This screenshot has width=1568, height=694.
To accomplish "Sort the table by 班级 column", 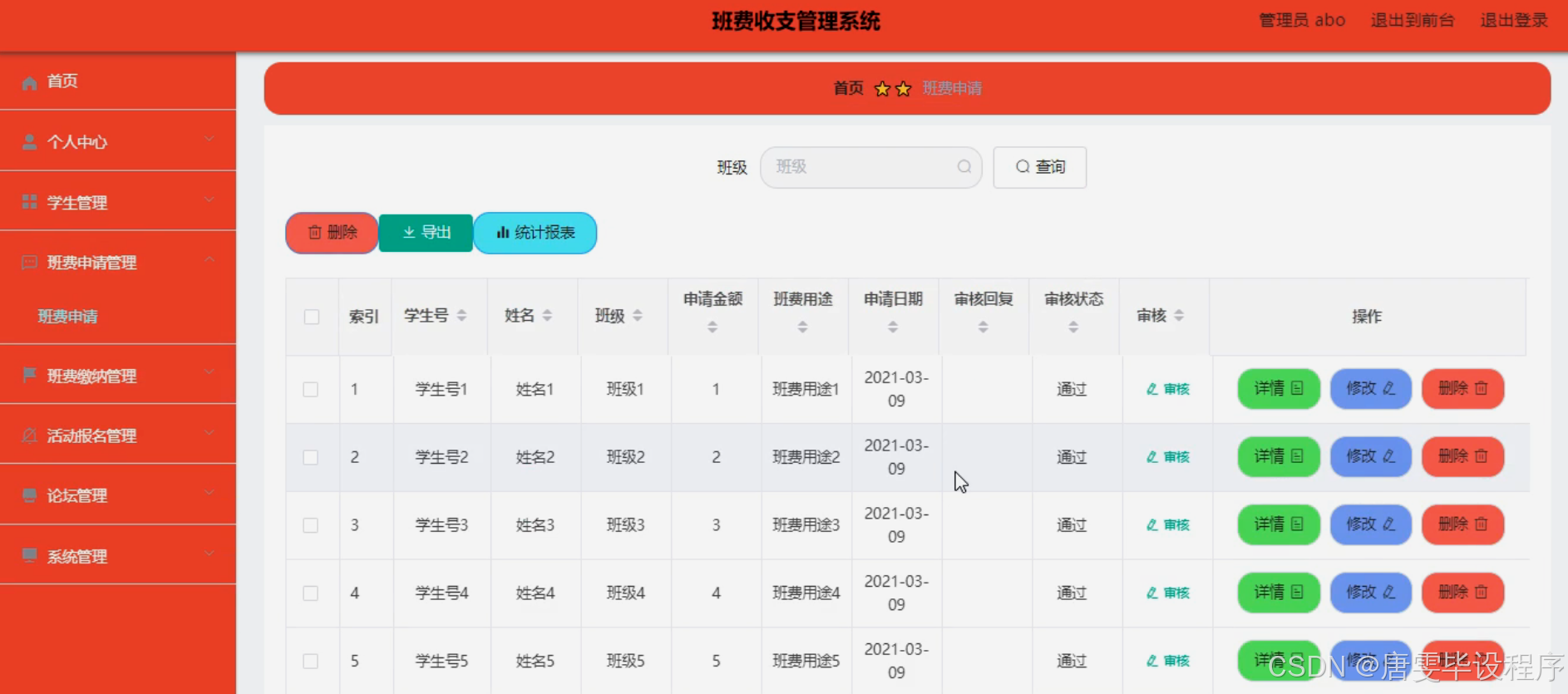I will (638, 316).
